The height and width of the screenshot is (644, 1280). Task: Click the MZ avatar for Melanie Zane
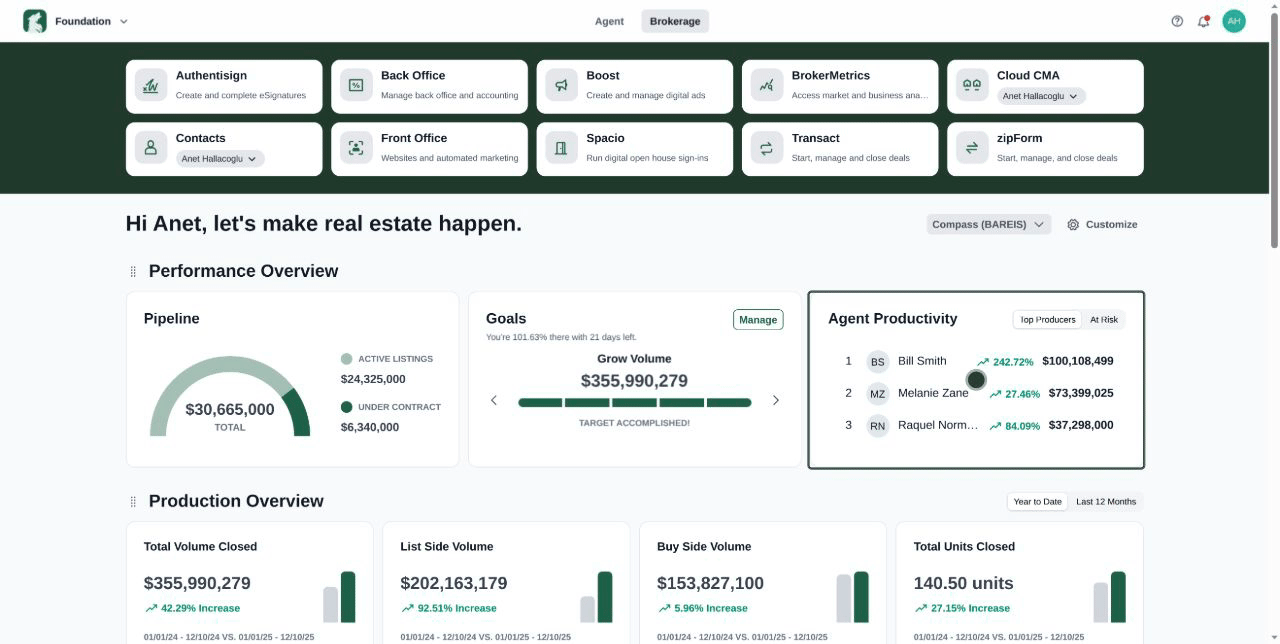click(877, 394)
